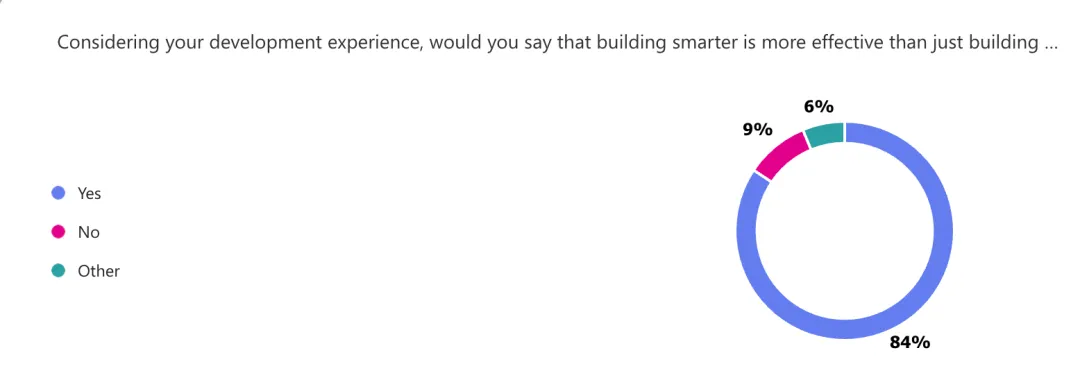Select the Yes legend label

(x=90, y=193)
